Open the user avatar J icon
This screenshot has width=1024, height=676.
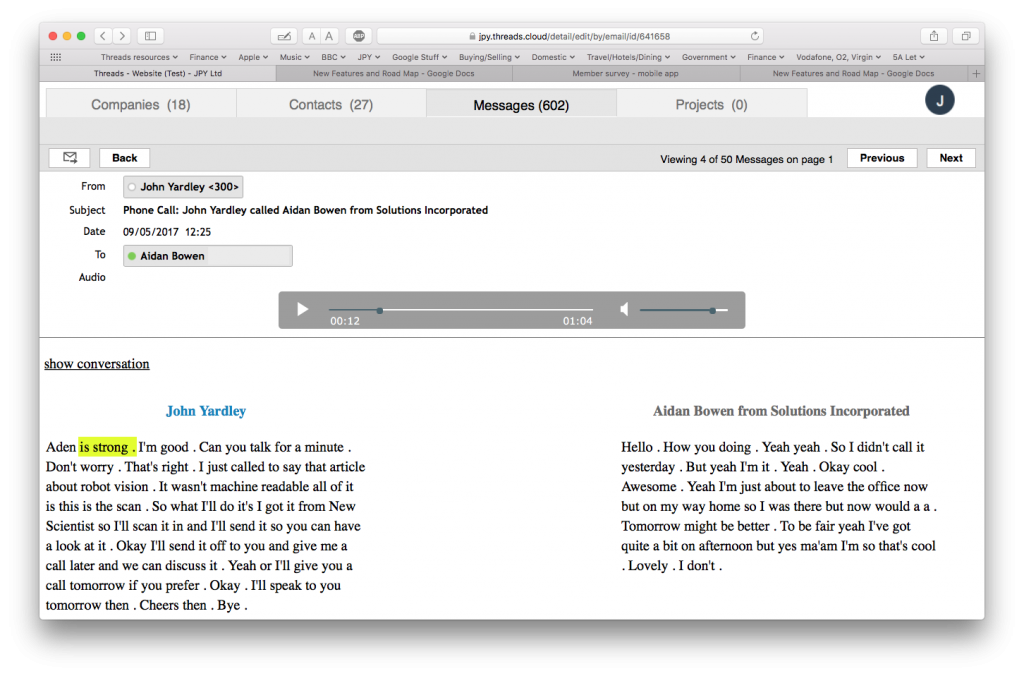[x=939, y=100]
